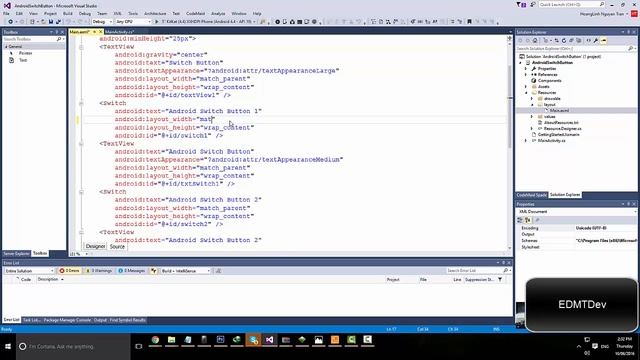
Task: Select AboutResources.txt in Solution Explorer
Action: (x=561, y=122)
